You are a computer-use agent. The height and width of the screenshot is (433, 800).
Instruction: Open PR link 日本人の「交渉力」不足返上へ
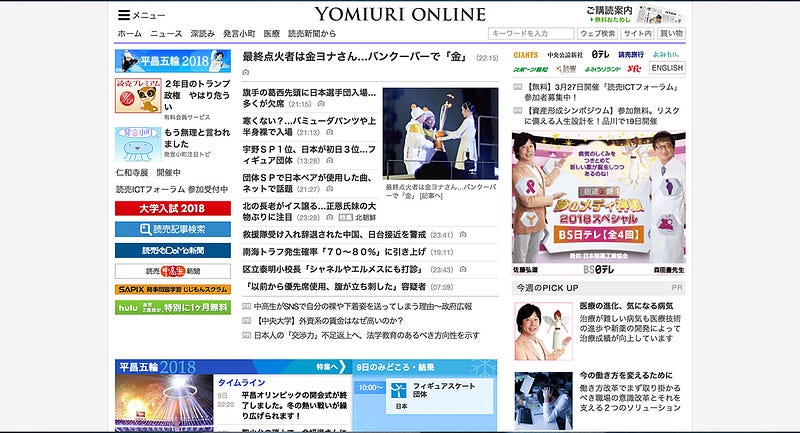(x=366, y=335)
